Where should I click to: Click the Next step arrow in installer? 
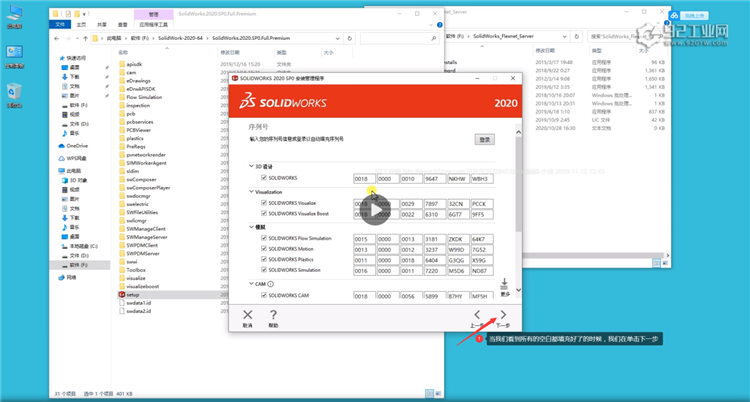click(503, 315)
